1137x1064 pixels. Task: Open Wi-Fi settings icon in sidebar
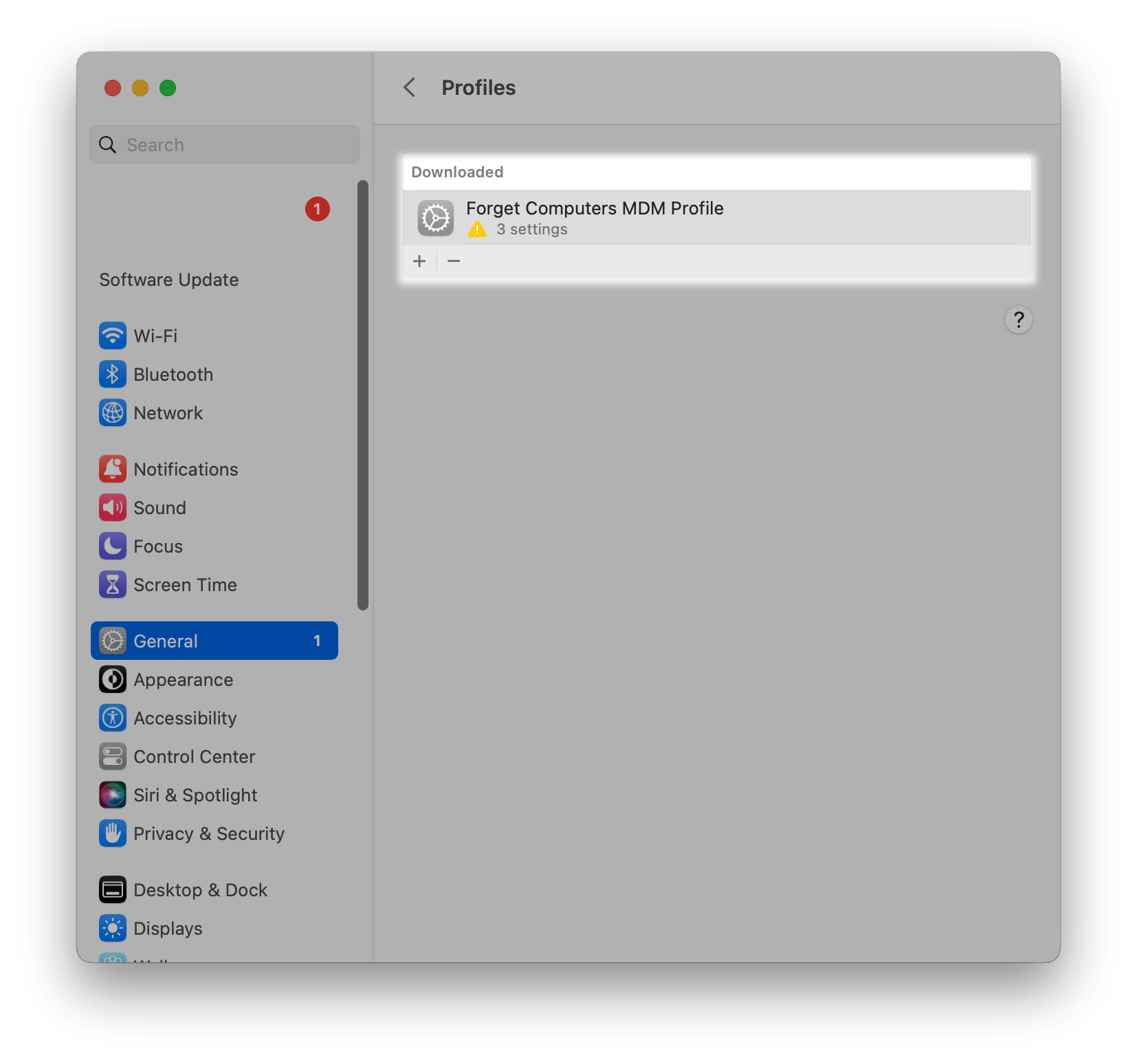coord(113,335)
